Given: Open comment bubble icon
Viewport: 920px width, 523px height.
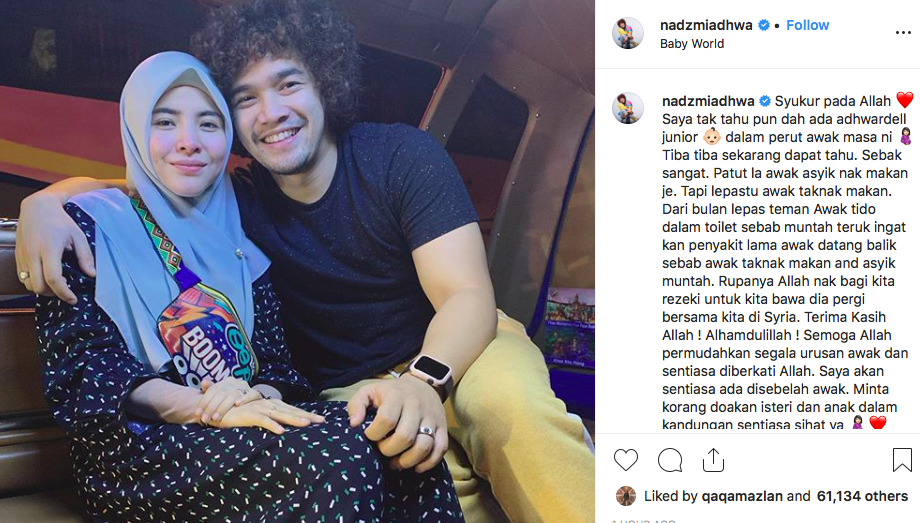Looking at the screenshot, I should click(669, 460).
